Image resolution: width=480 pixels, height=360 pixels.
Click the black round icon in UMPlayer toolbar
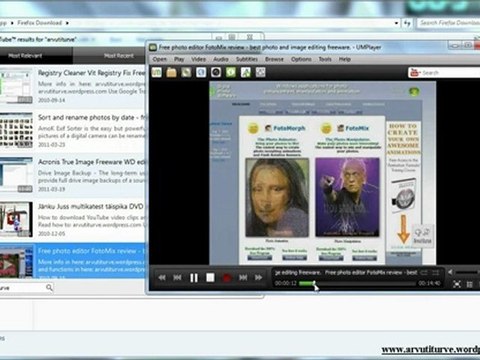[216, 72]
